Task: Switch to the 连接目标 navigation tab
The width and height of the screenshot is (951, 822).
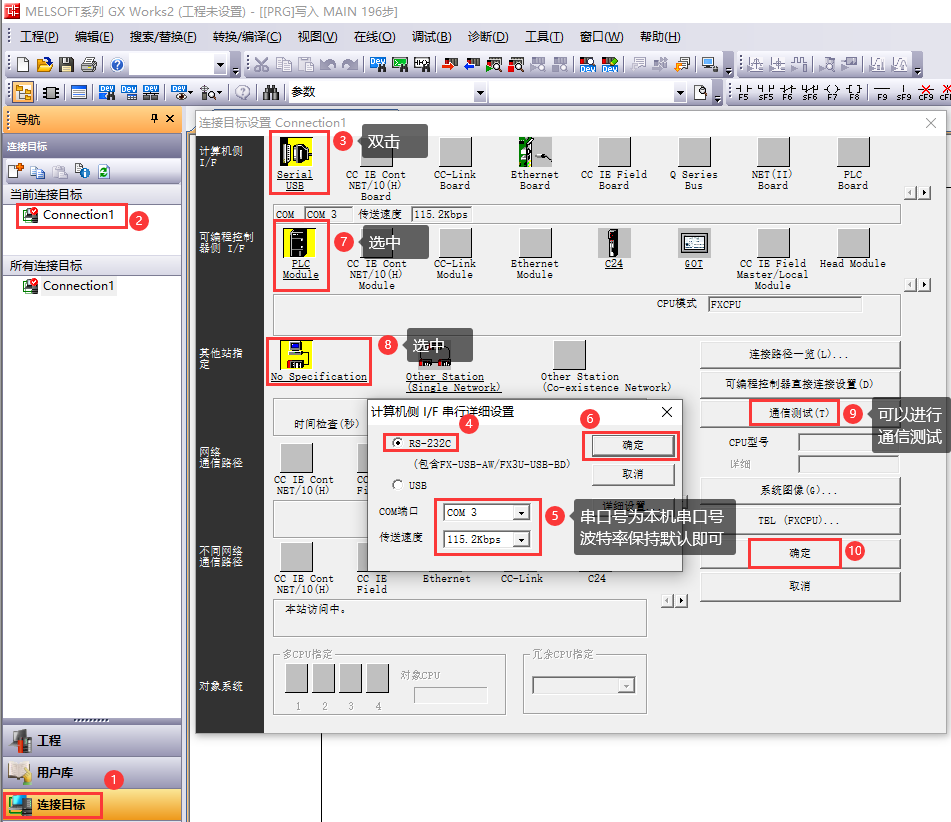Action: pyautogui.click(x=92, y=804)
